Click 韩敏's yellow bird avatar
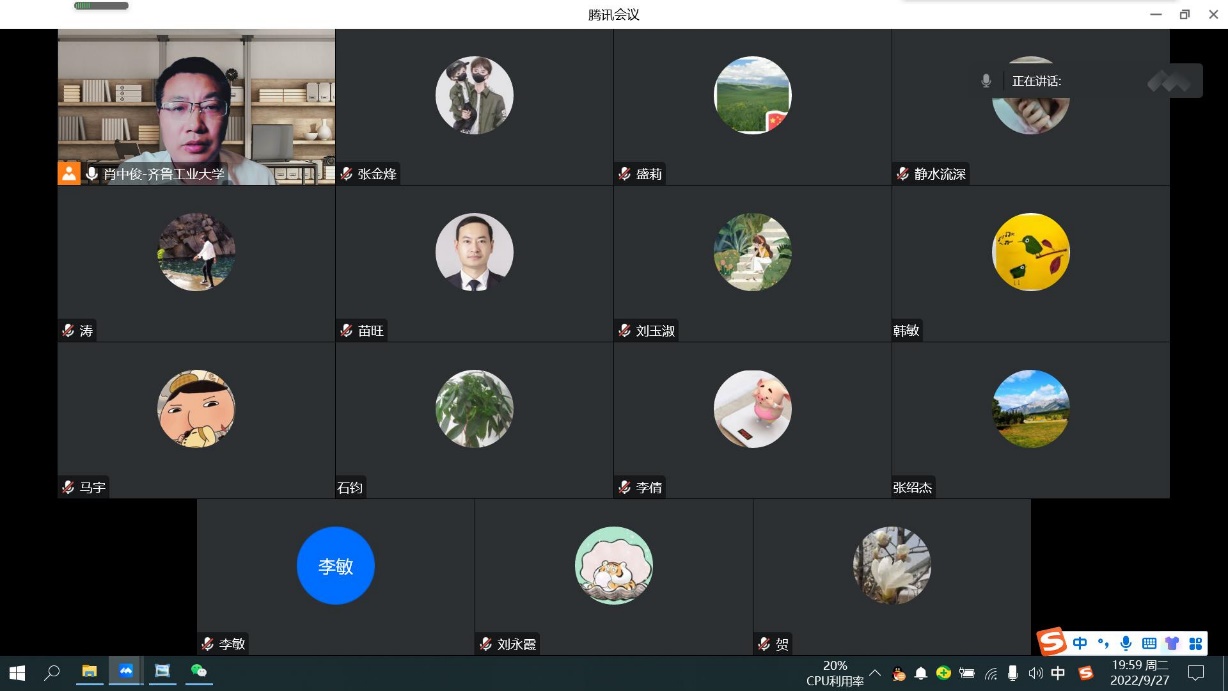The width and height of the screenshot is (1228, 691). pos(1031,252)
